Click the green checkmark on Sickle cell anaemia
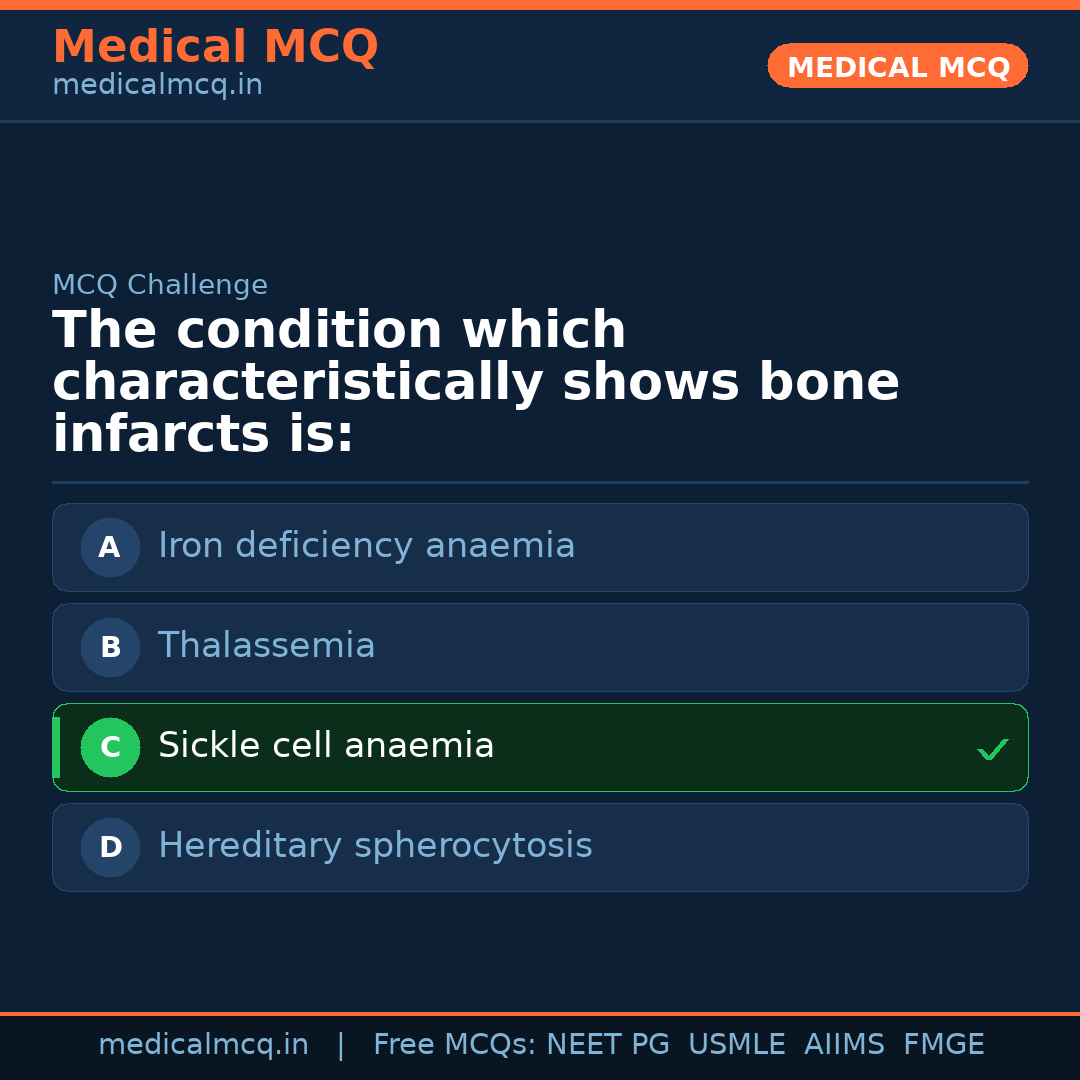This screenshot has height=1080, width=1080. [x=992, y=749]
